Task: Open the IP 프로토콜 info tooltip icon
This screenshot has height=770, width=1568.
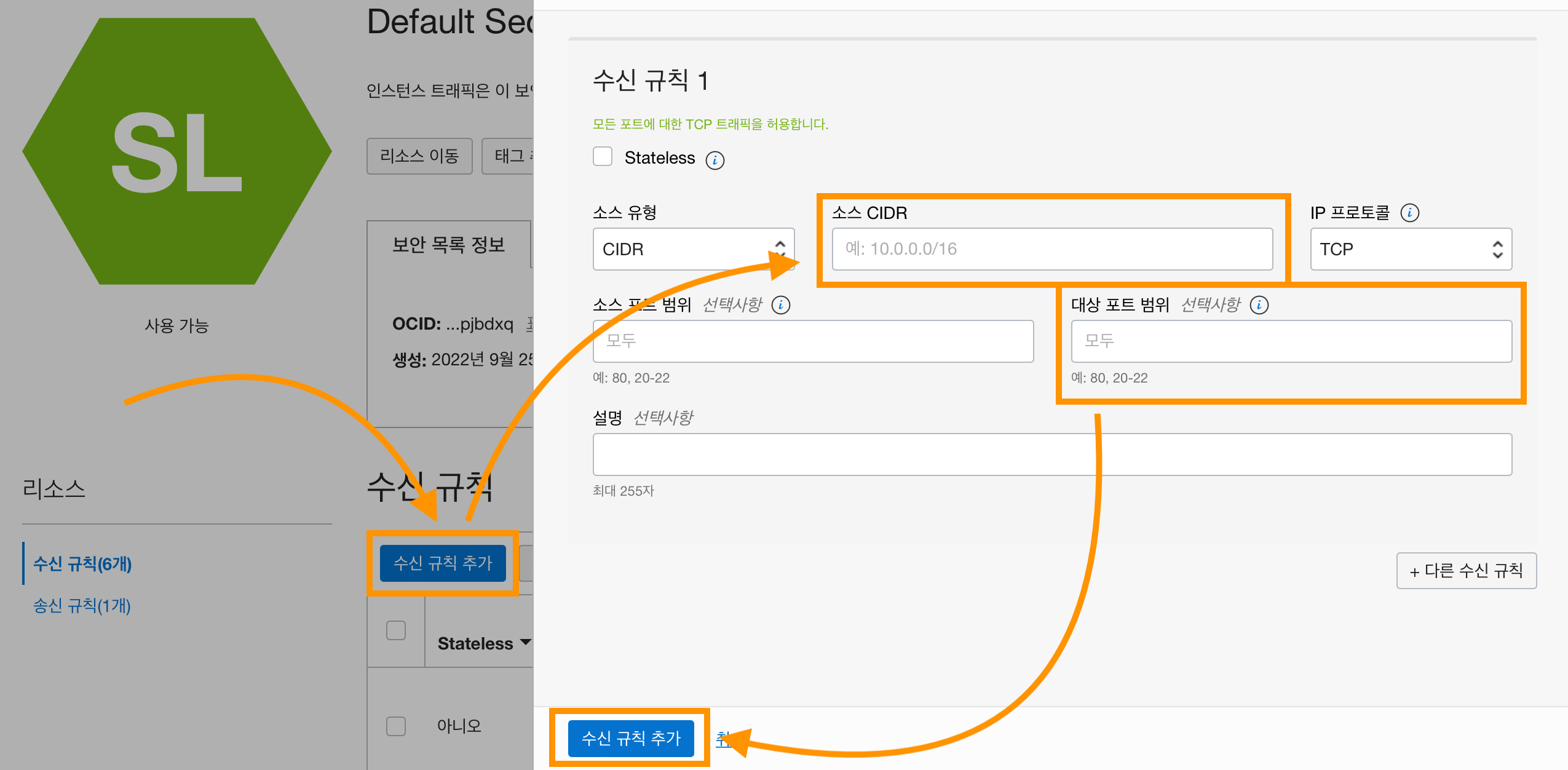Action: pyautogui.click(x=1409, y=213)
